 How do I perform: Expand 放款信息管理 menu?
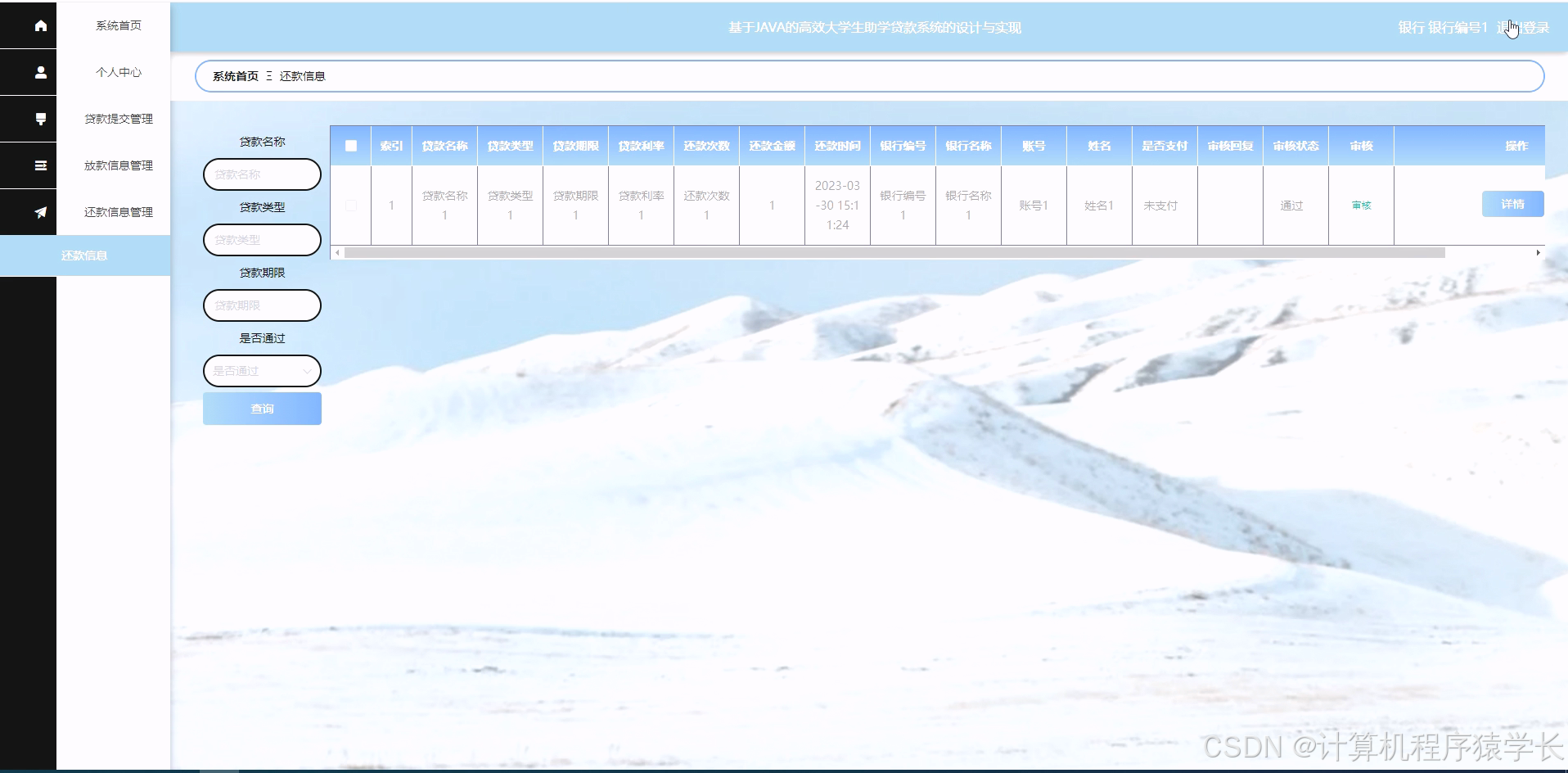click(119, 165)
